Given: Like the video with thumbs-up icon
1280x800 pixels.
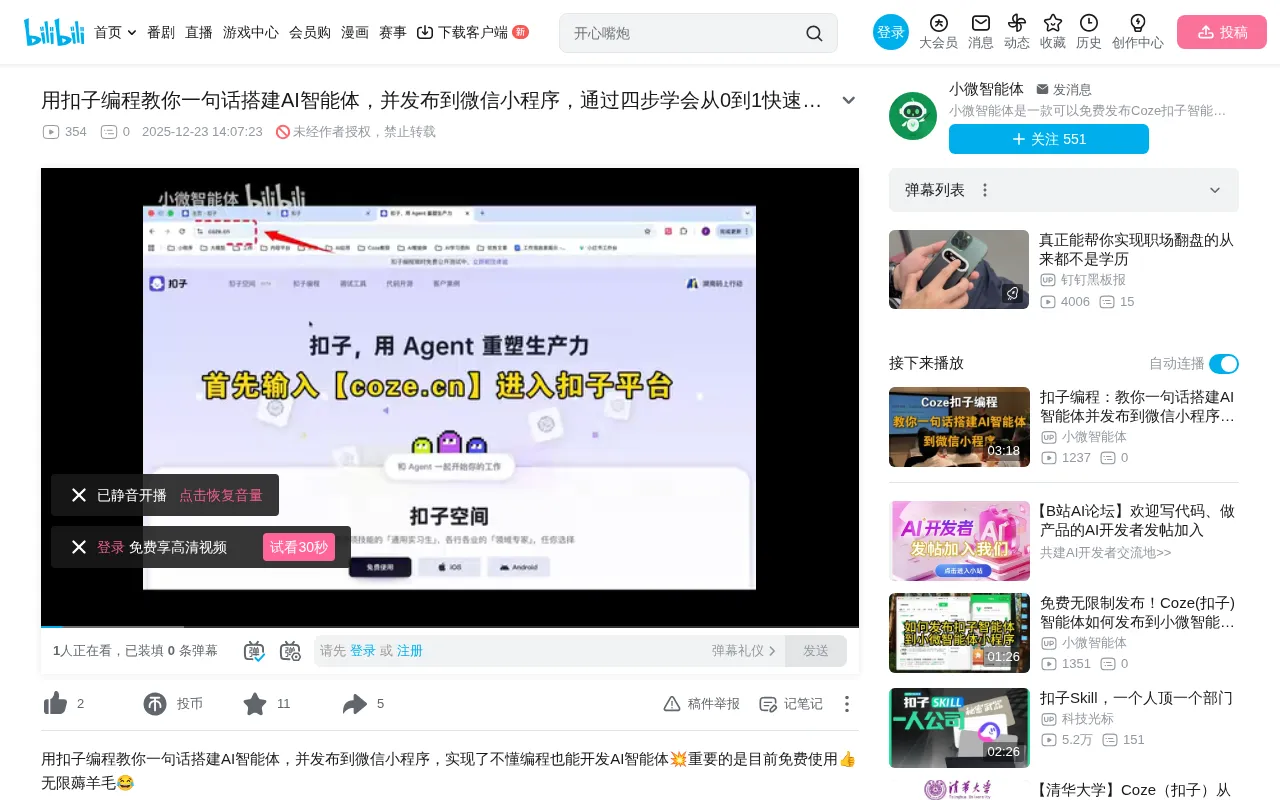Looking at the screenshot, I should click(55, 704).
